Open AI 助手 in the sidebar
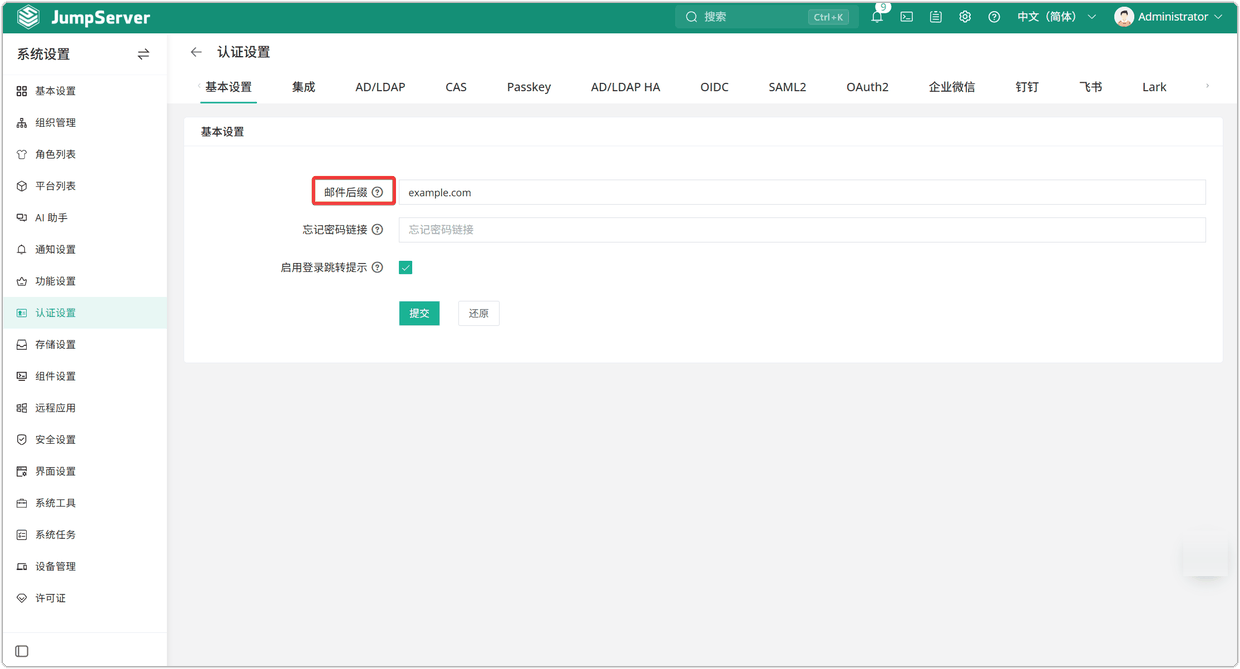1240x669 pixels. tap(84, 218)
